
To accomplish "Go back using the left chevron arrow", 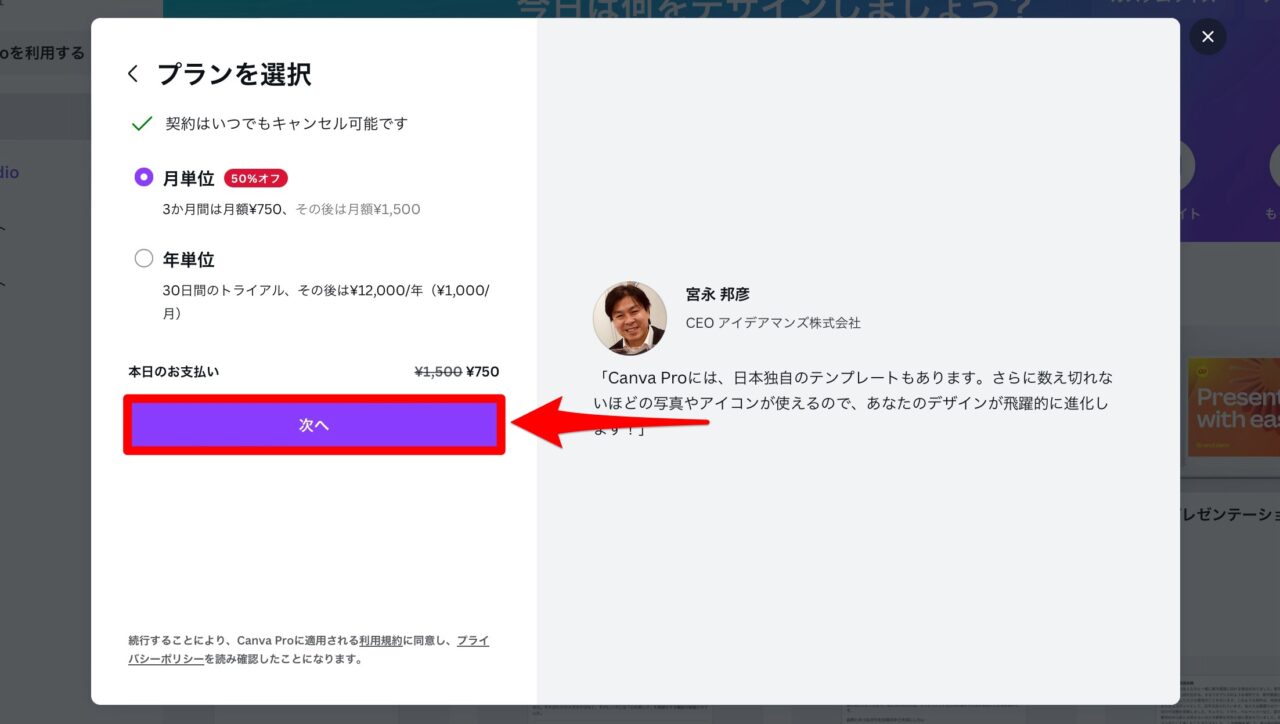I will tap(133, 73).
